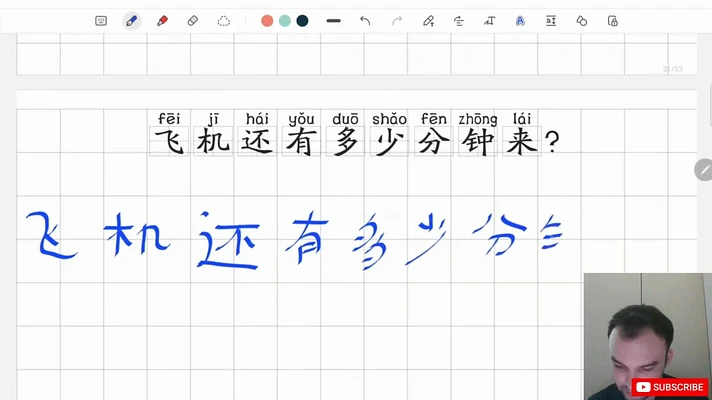The image size is (712, 400).
Task: Click the pinyin label yǒu
Action: [301, 119]
